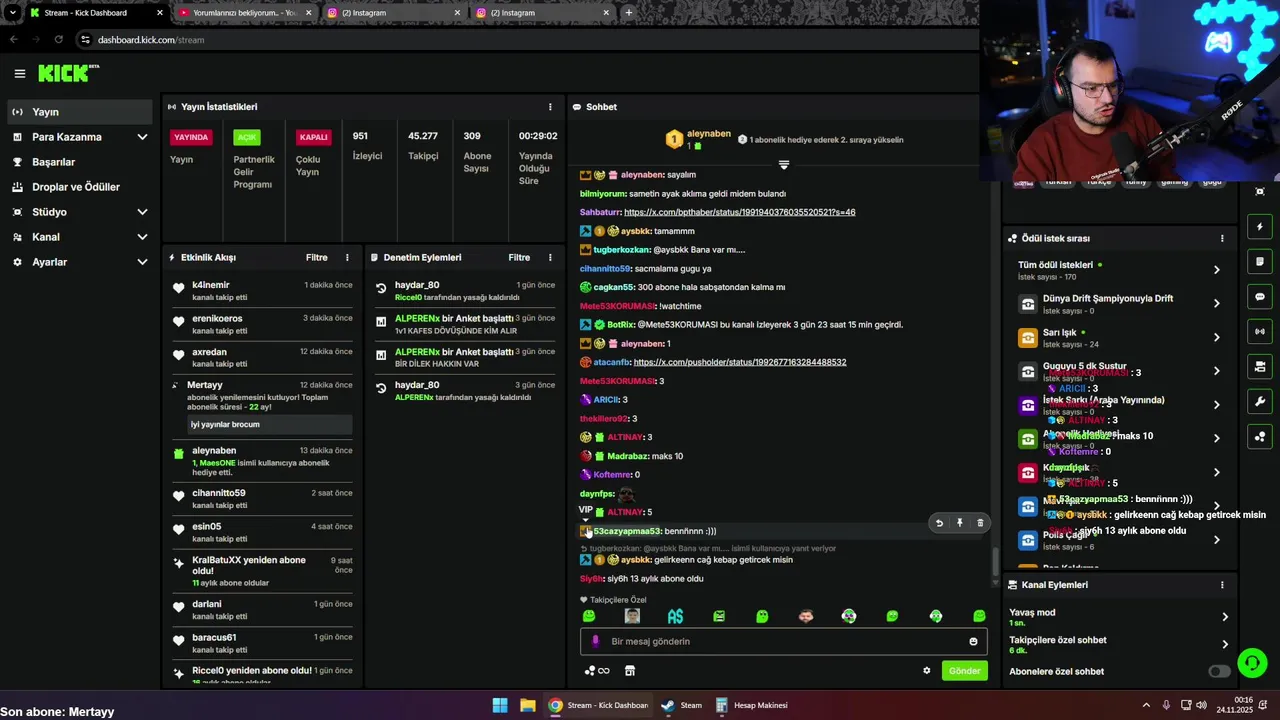This screenshot has width=1280, height=720.
Task: Switch to Stream - Kick Dashboard tab
Action: 95,13
